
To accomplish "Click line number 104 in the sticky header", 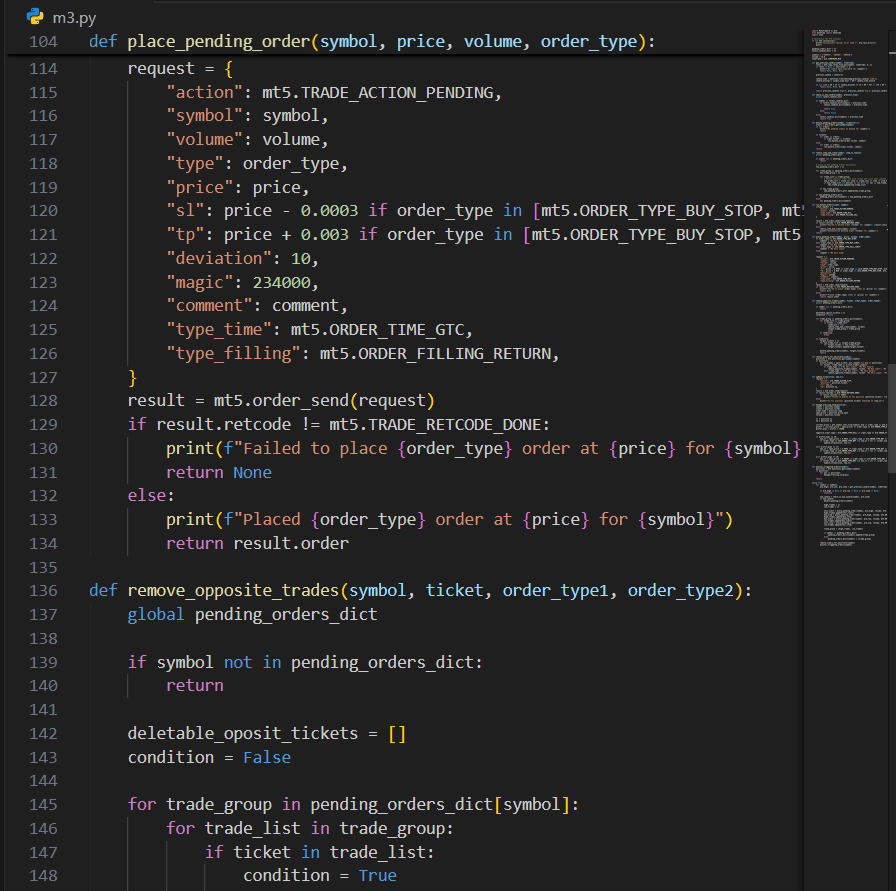I will click(x=43, y=42).
